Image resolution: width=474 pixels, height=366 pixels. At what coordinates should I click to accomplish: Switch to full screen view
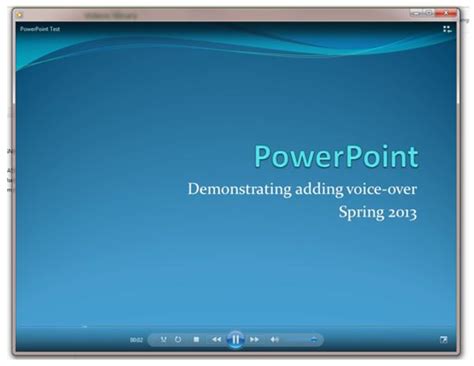[x=443, y=340]
